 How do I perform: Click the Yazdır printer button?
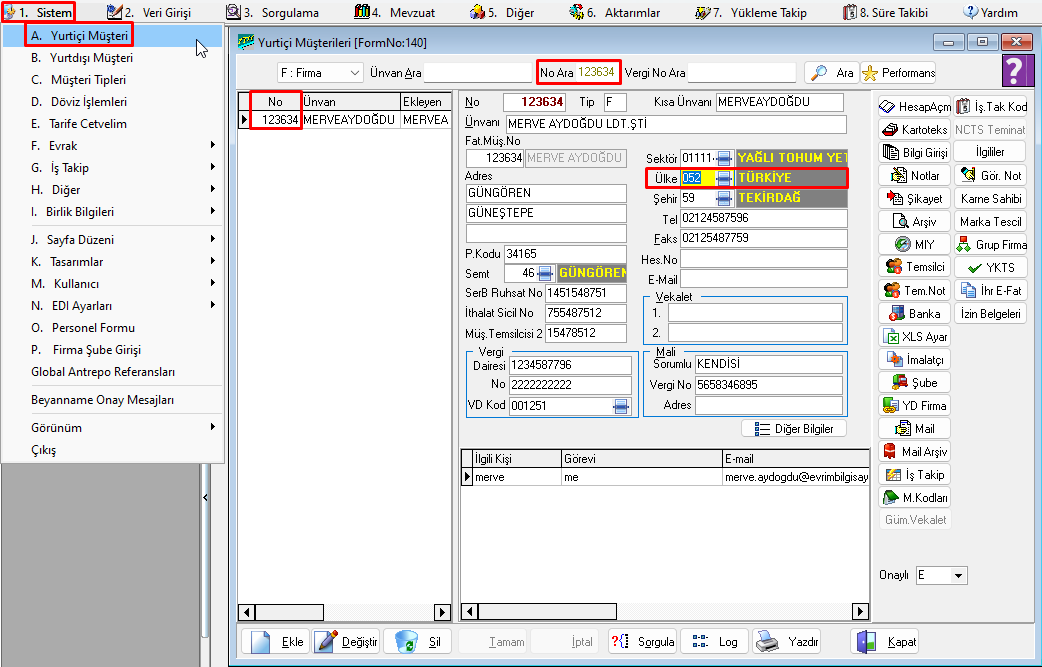click(788, 642)
